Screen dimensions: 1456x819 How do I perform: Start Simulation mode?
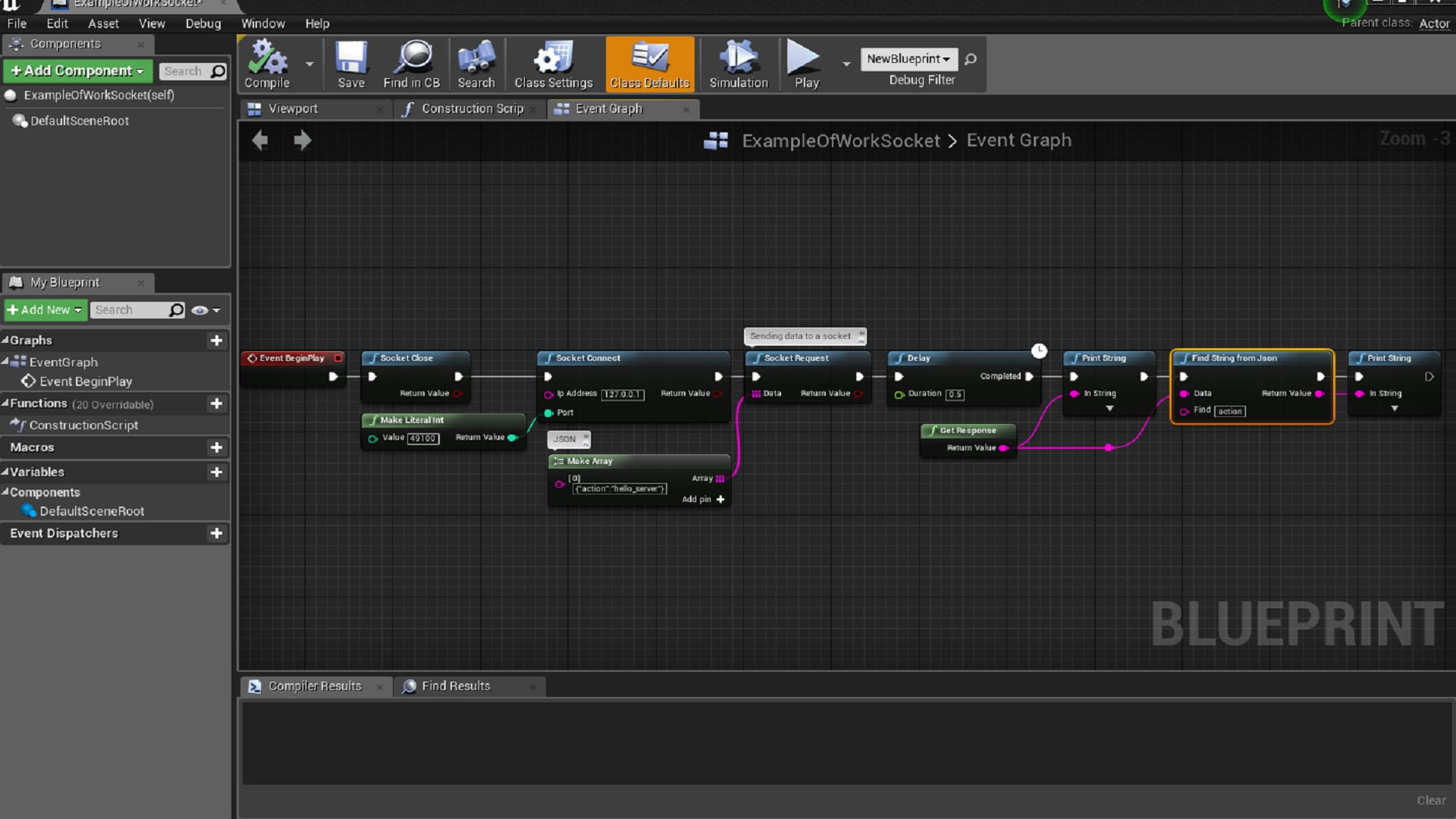(737, 64)
